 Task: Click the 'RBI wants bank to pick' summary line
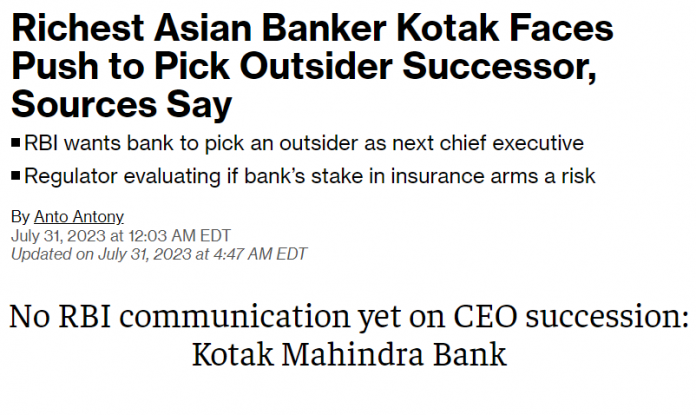(x=200, y=144)
